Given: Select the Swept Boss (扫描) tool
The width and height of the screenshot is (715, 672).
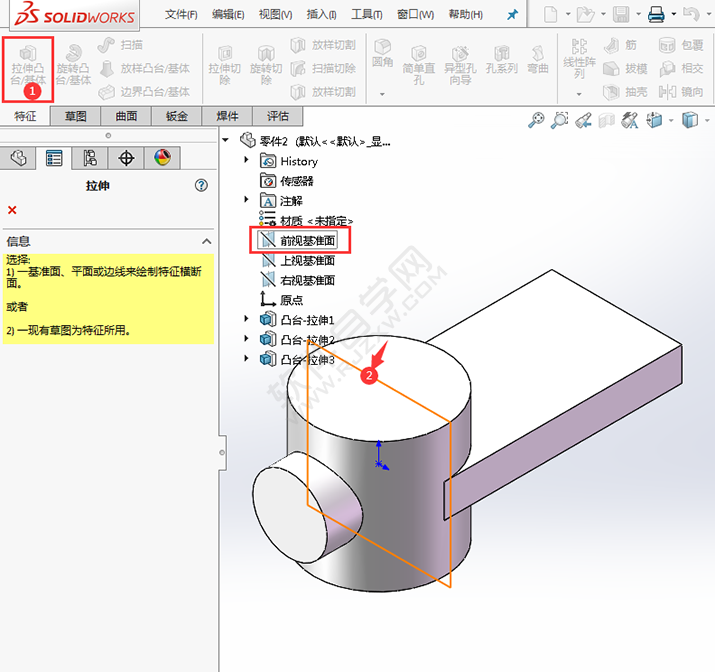Looking at the screenshot, I should [120, 45].
